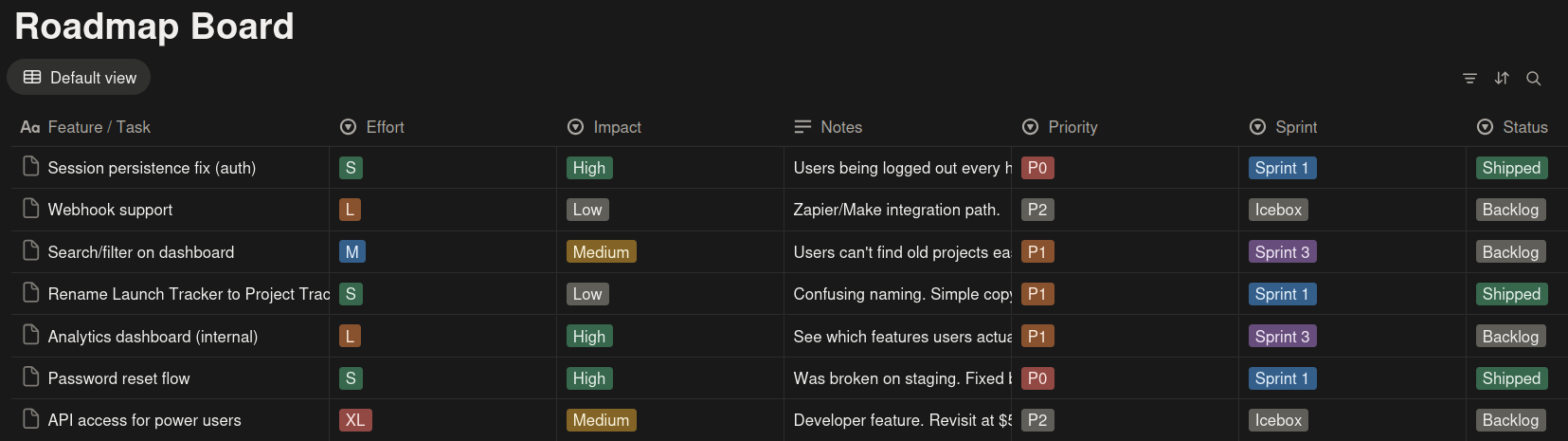Select Shipped status for Rename Launch Tracker
The width and height of the screenshot is (1568, 441).
[x=1512, y=294]
